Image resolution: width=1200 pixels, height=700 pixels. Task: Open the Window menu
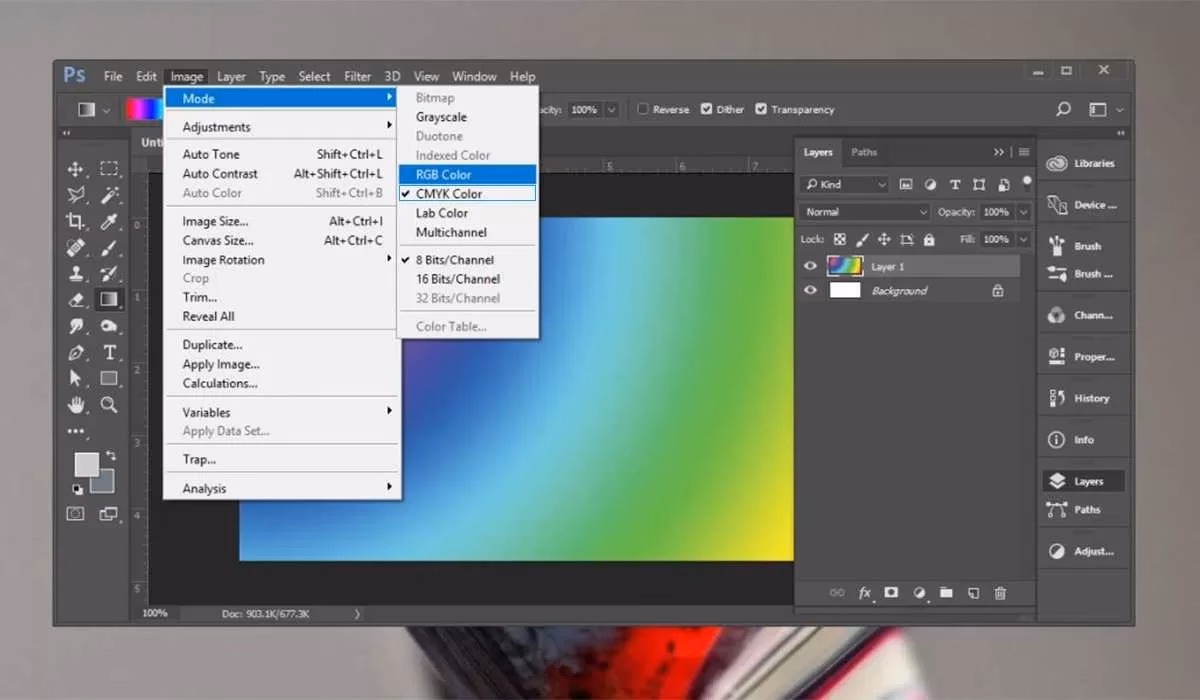474,76
